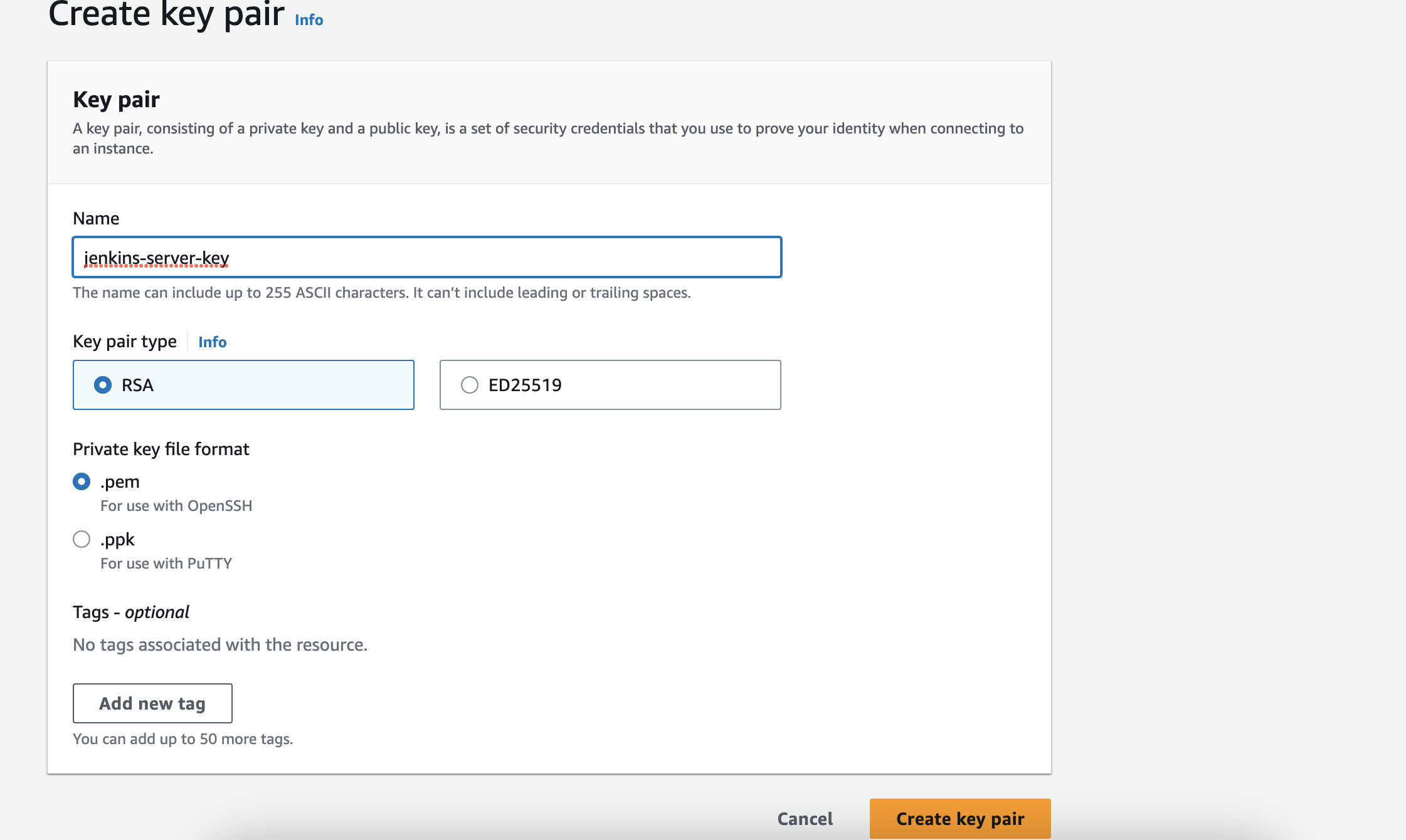This screenshot has width=1406, height=840.
Task: Click the orange Create key pair button
Action: 959,819
